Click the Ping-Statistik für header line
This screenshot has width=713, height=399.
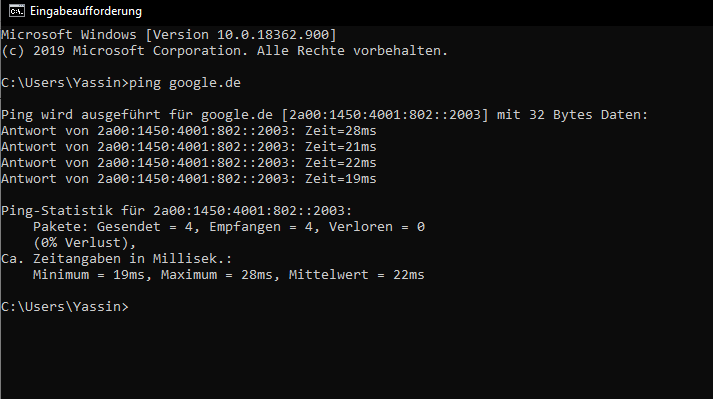[176, 211]
